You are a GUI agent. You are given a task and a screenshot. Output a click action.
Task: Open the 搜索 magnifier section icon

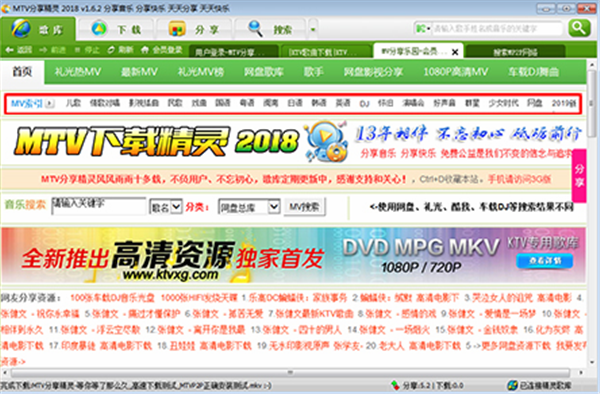(256, 29)
